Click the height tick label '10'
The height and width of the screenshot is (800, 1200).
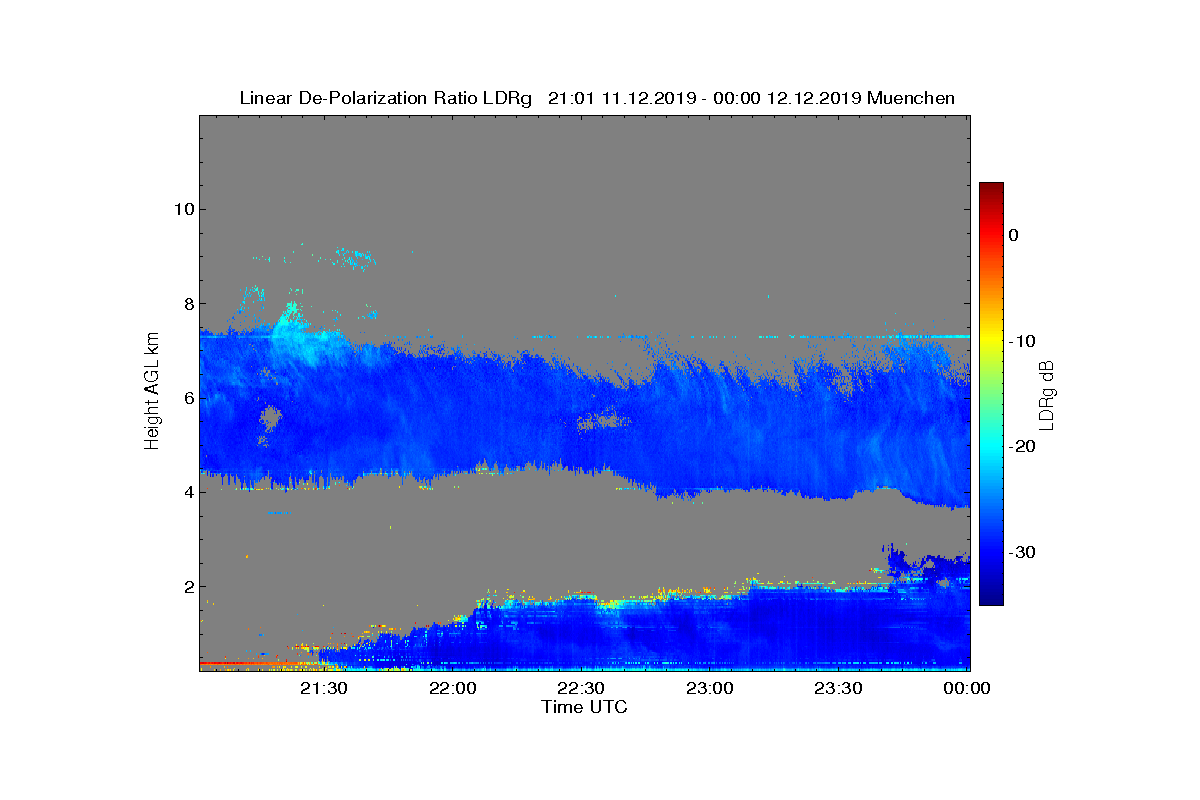[x=183, y=209]
